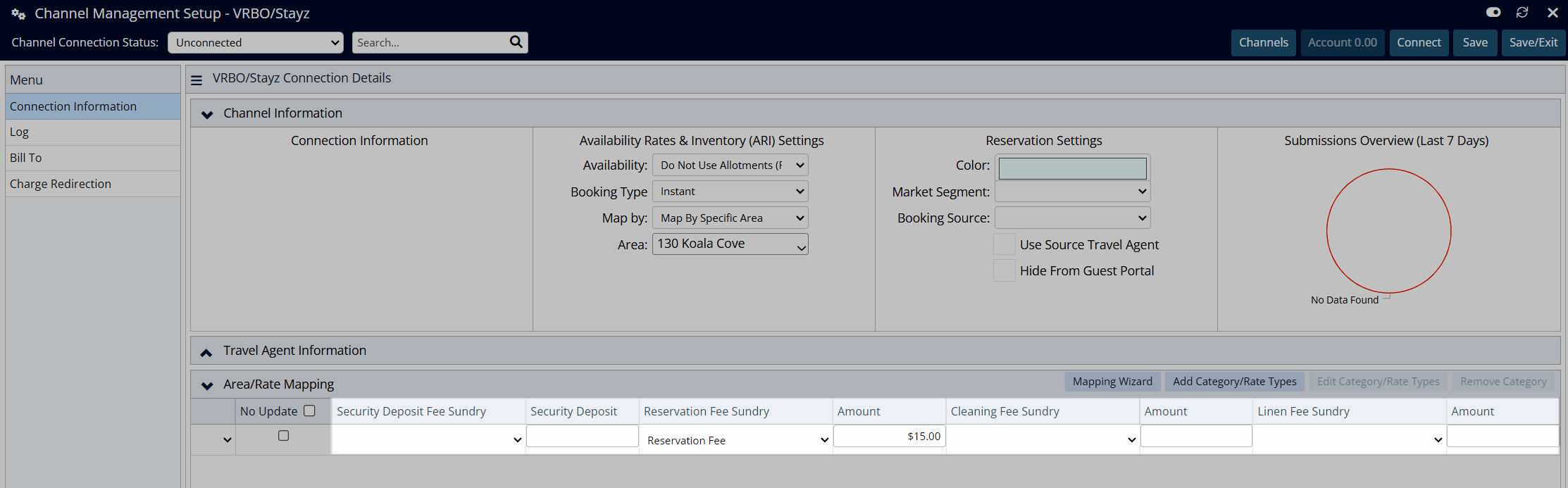Tick the No Update header checkbox

click(x=309, y=411)
